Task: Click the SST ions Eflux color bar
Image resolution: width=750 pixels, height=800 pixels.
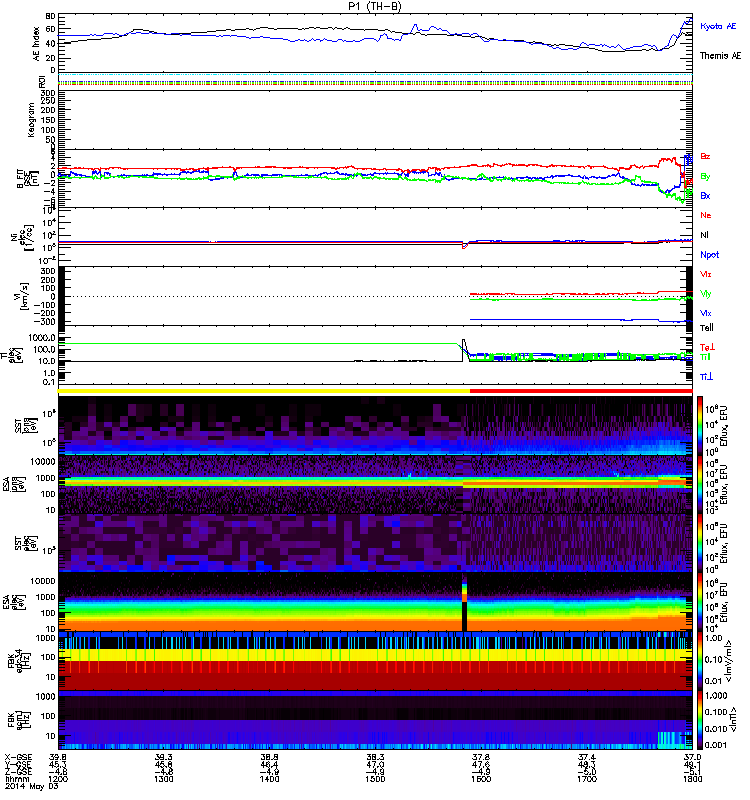Action: 700,426
